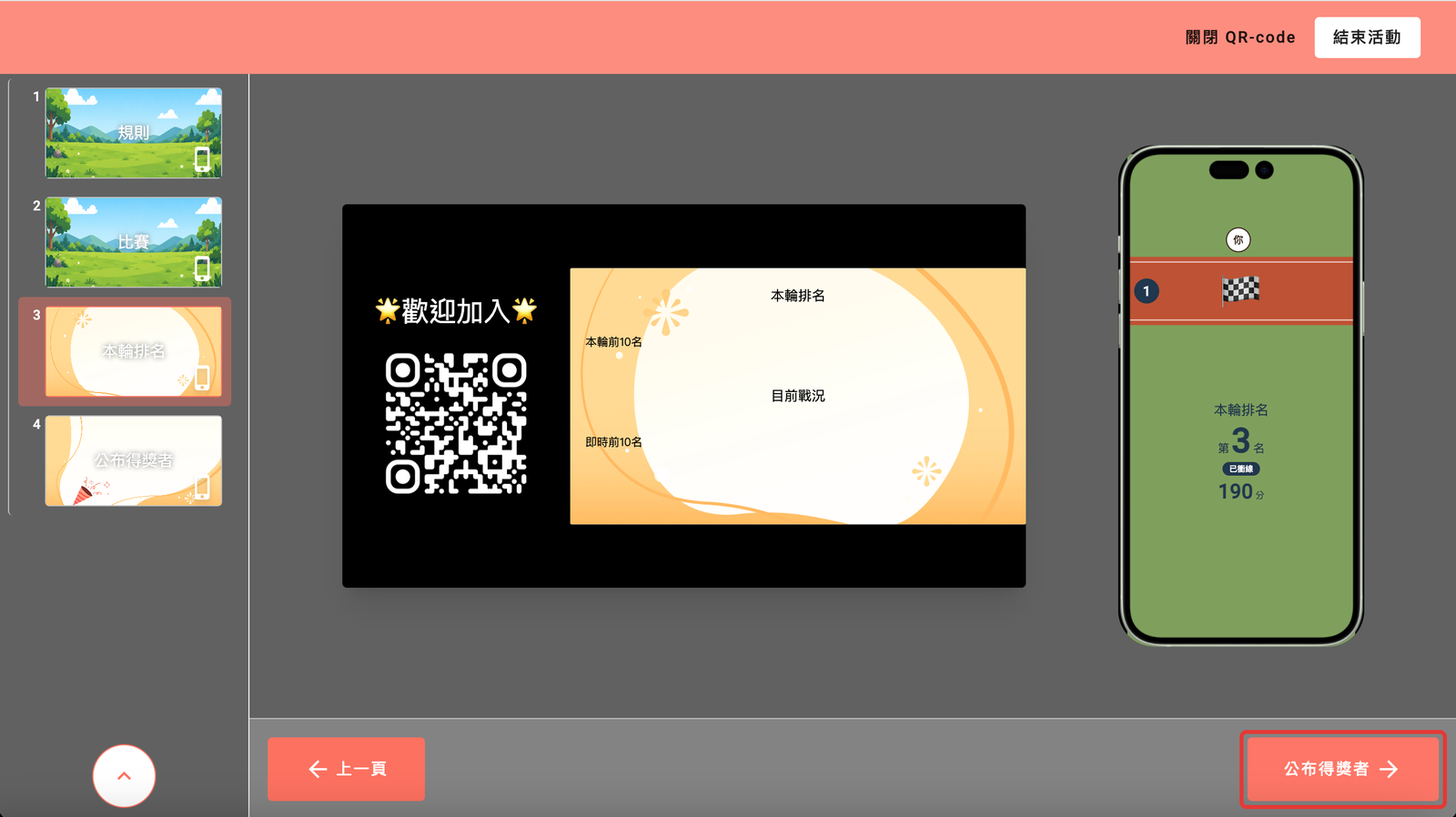
Task: Click the phone icon on the 規則 slide thumbnail
Action: [x=202, y=159]
